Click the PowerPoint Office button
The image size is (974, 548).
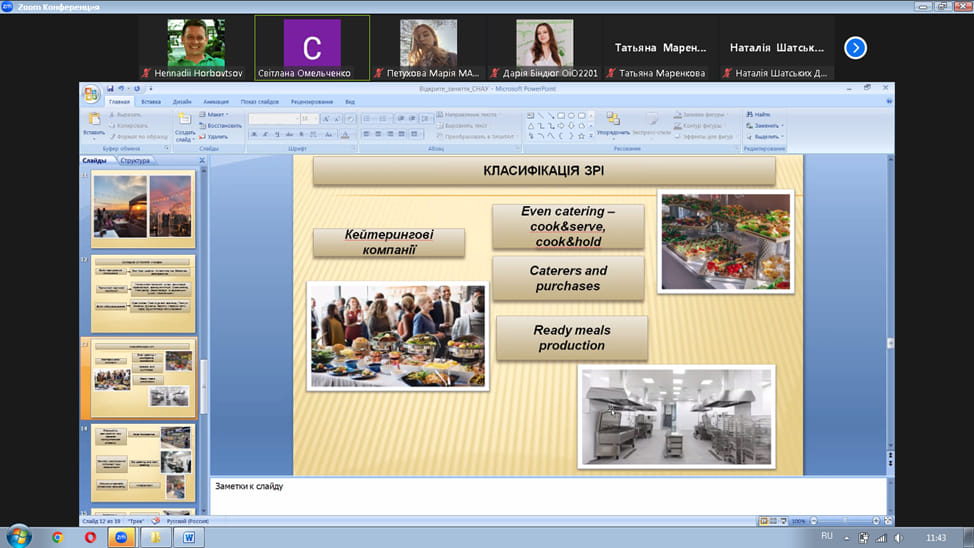91,95
